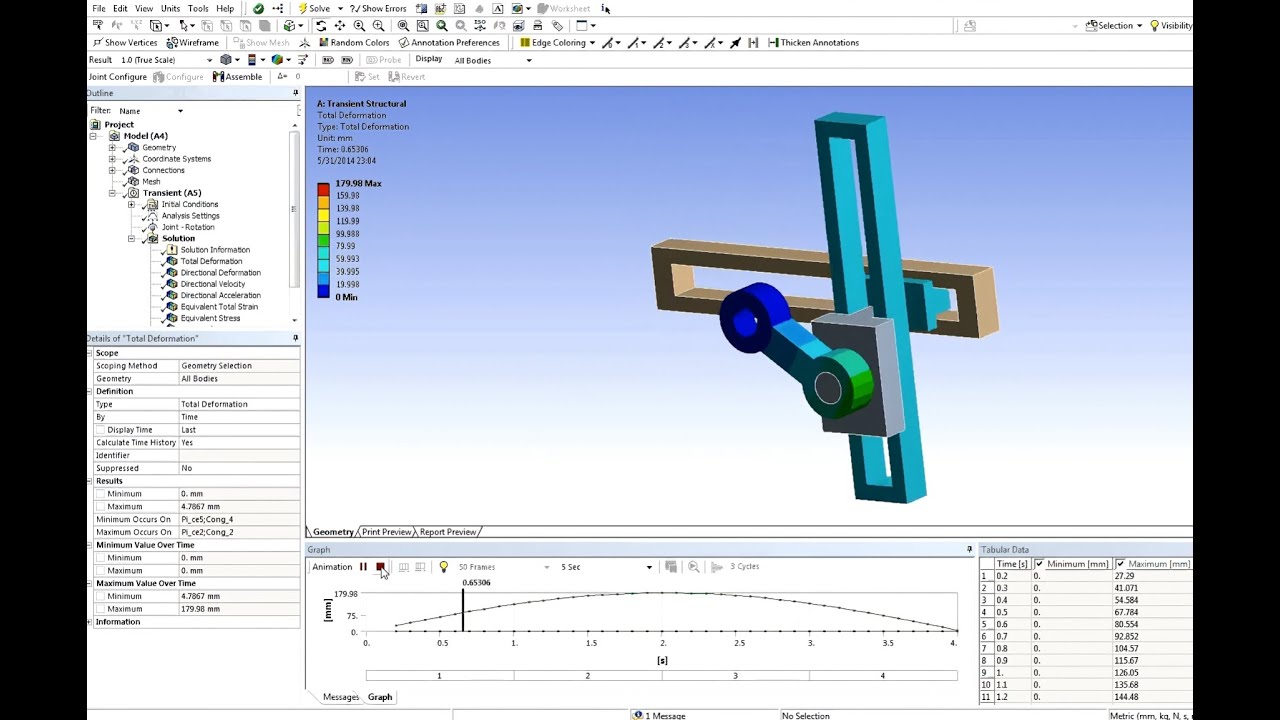
Task: Select Solution Information tree item
Action: tap(215, 250)
